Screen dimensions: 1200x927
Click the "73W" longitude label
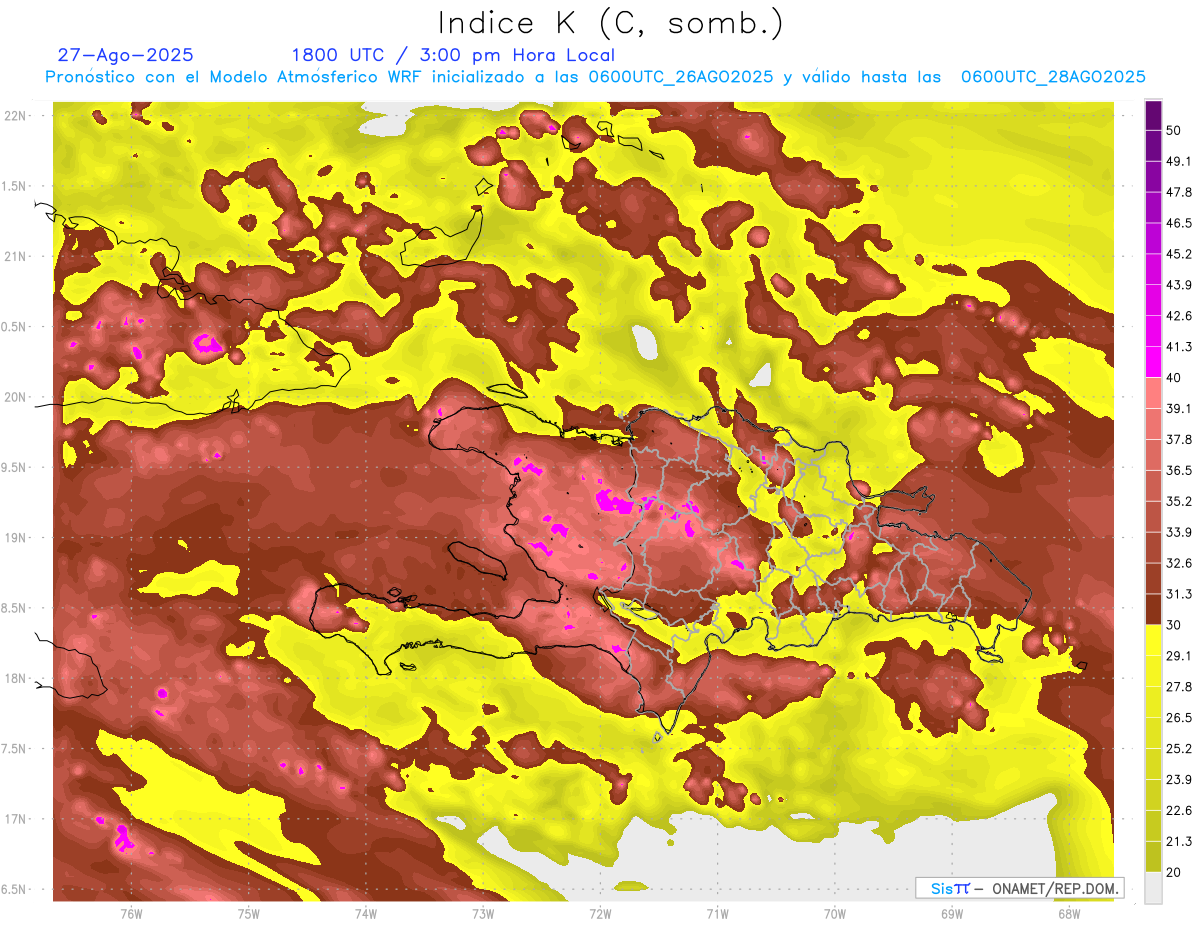(483, 914)
